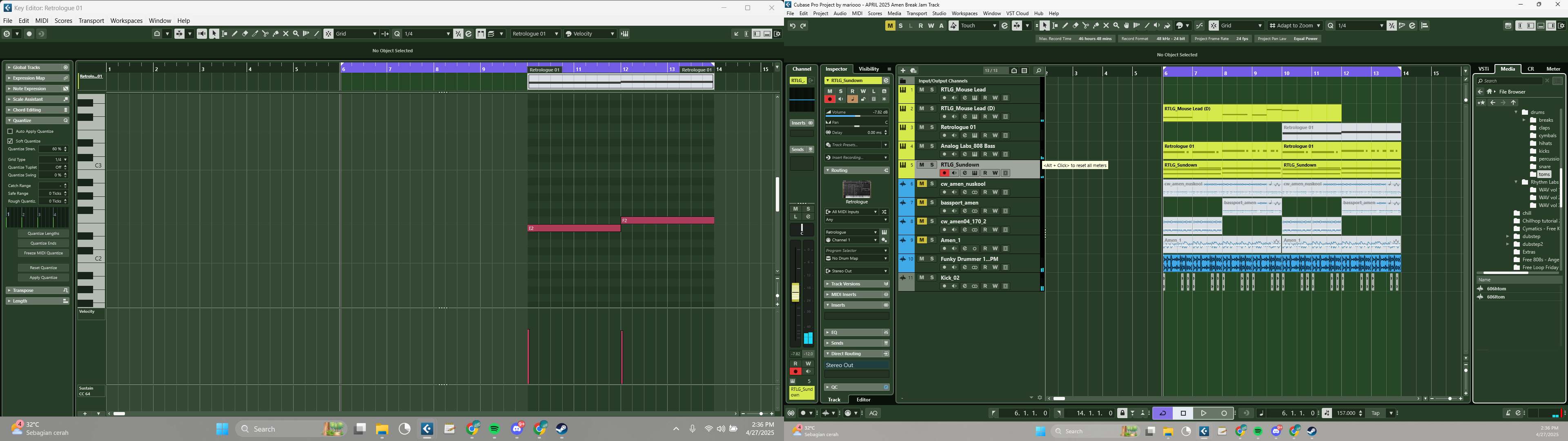Select the Mute X tool in Key Editor
Screen dimensions: 1568x441
286,33
